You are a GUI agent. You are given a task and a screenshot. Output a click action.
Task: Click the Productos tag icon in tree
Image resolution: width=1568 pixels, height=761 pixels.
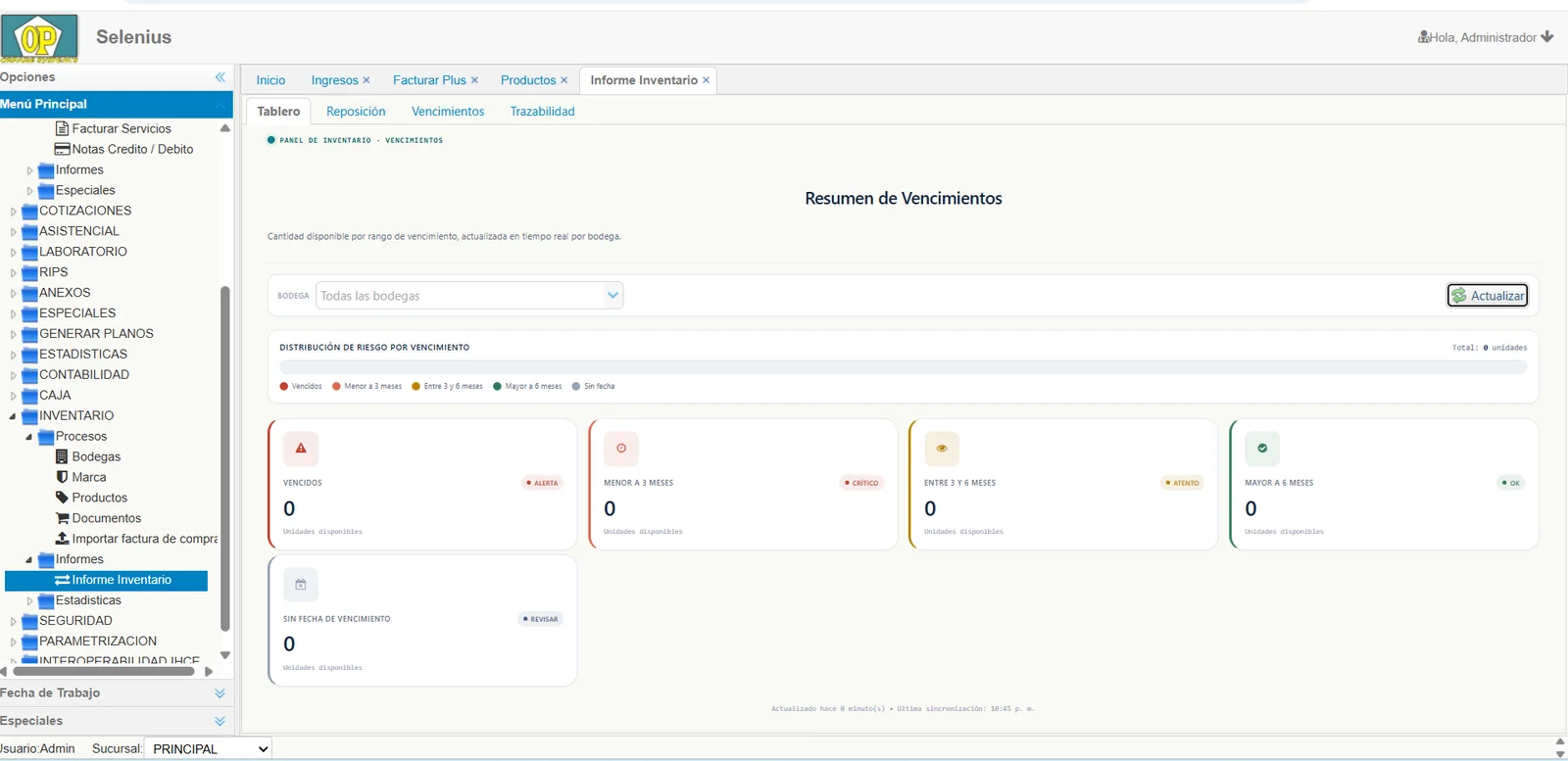(63, 498)
